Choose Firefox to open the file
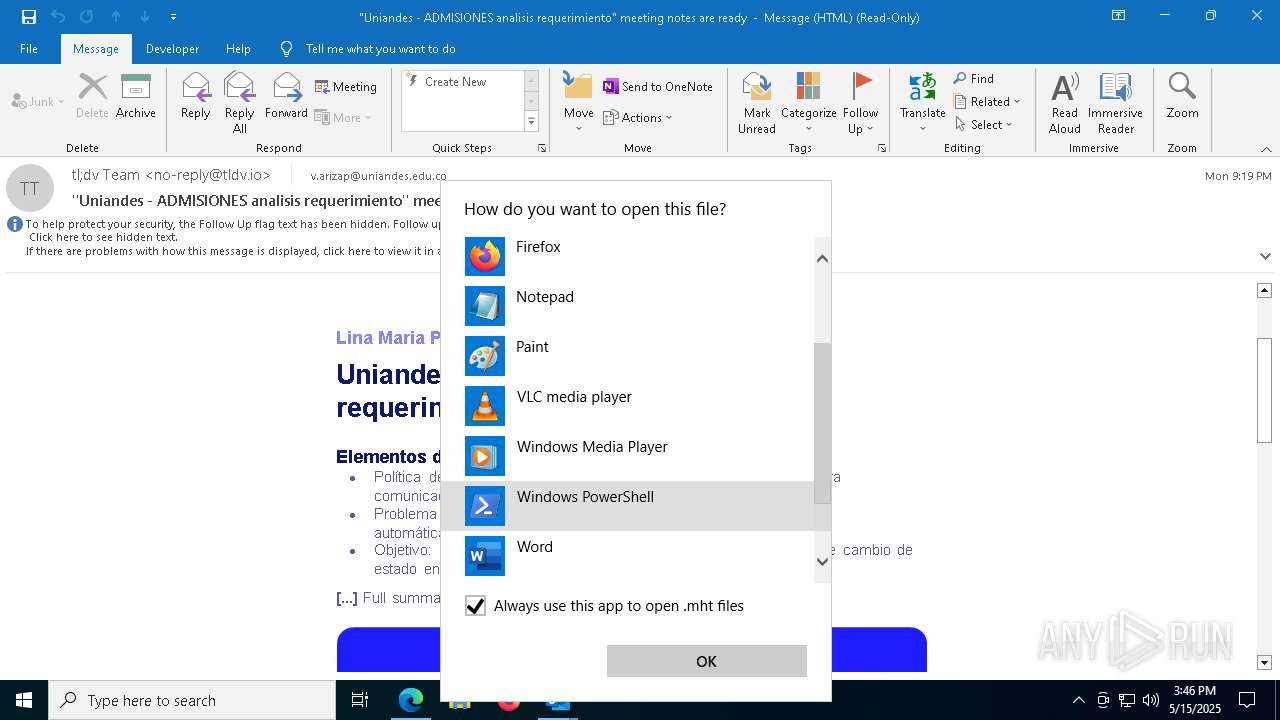This screenshot has width=1280, height=720. (x=628, y=256)
